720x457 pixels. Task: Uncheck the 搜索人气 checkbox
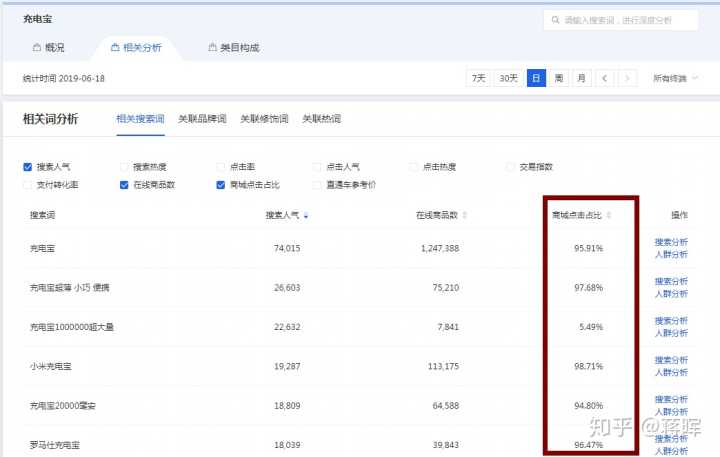click(27, 167)
